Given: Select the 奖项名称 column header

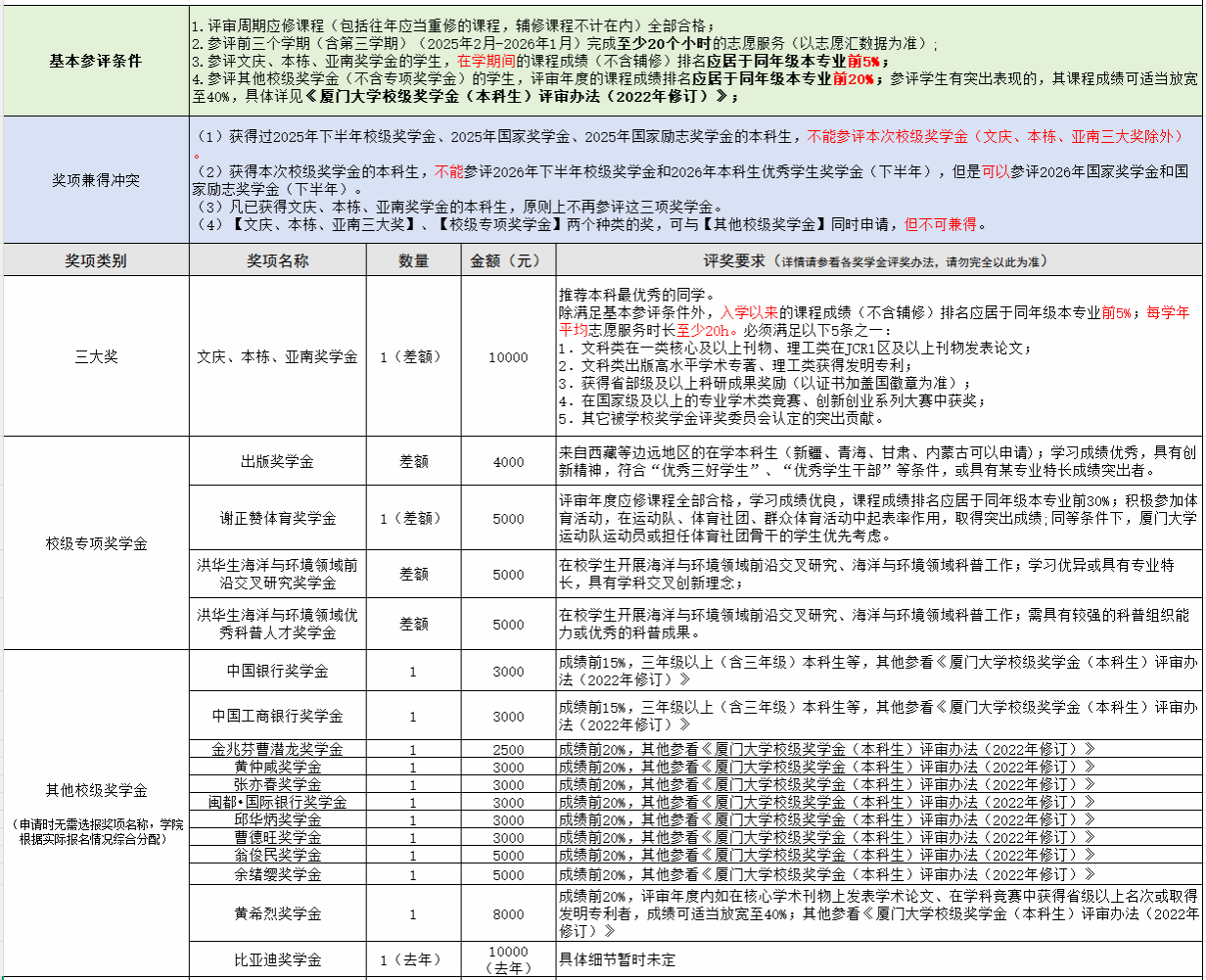Looking at the screenshot, I should pyautogui.click(x=277, y=260).
